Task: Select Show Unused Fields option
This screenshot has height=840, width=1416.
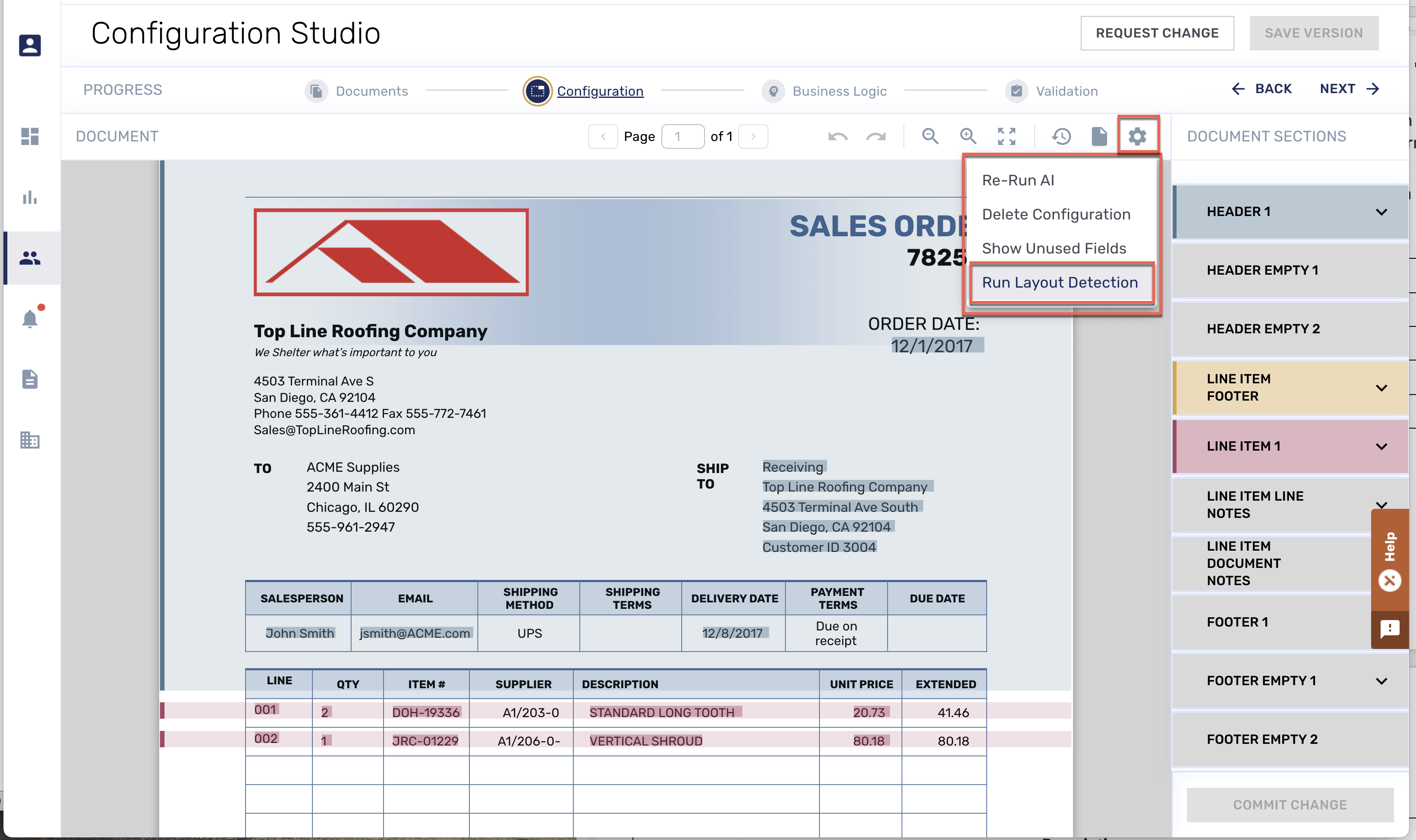Action: coord(1054,248)
